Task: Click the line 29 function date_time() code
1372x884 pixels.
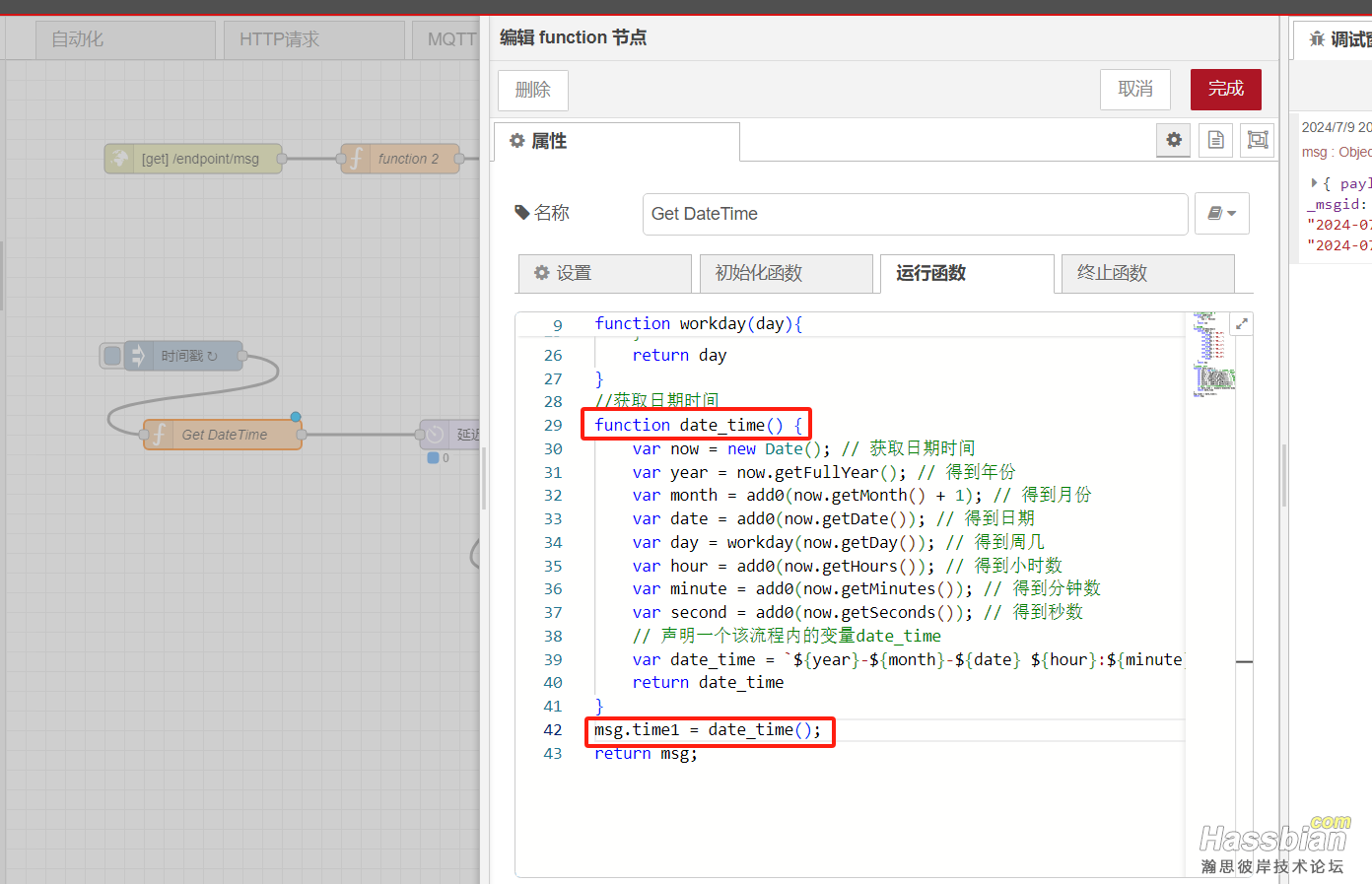Action: click(x=699, y=425)
